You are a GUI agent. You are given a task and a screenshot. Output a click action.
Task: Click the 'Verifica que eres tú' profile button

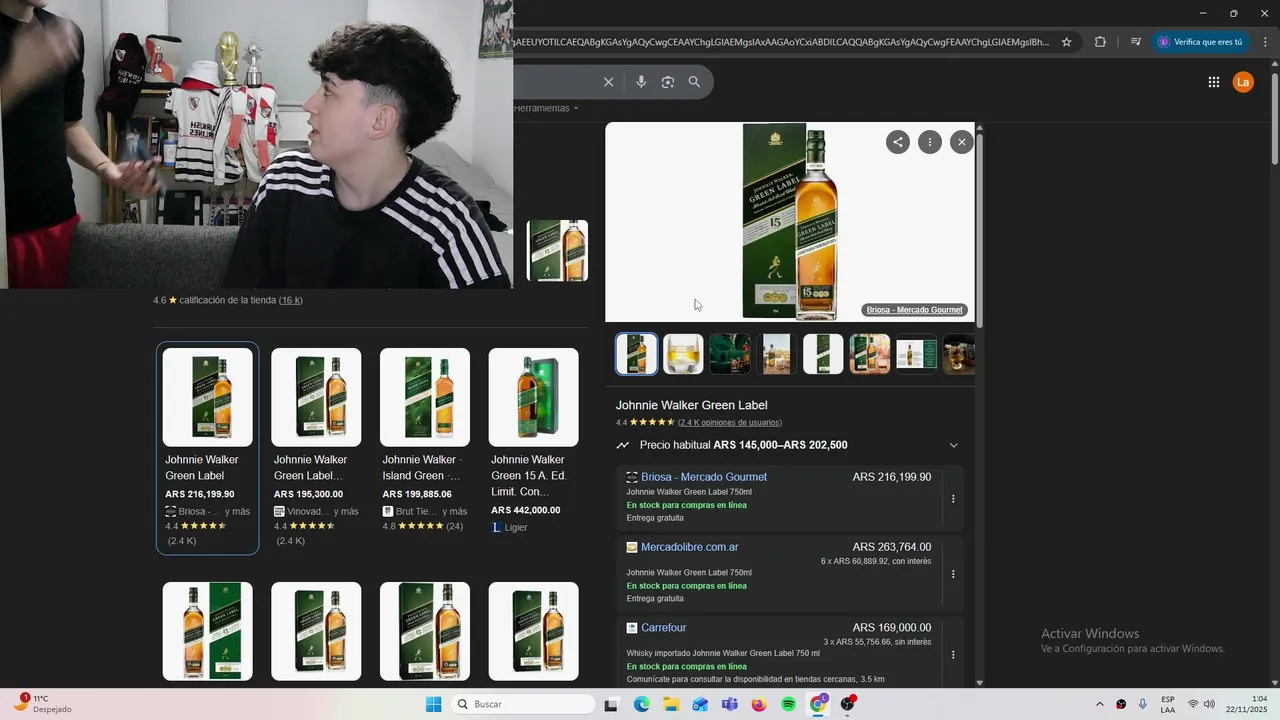1200,42
